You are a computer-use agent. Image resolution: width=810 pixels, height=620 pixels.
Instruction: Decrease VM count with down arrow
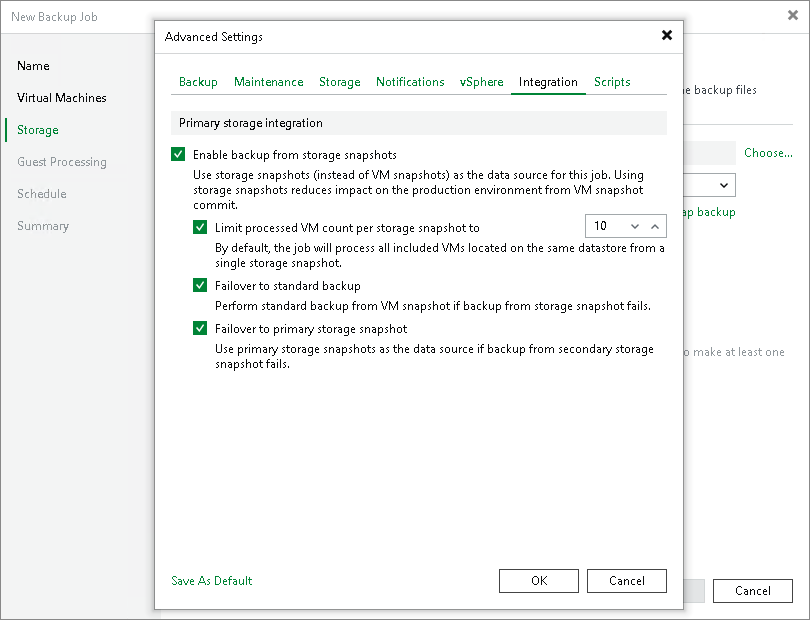coord(635,226)
